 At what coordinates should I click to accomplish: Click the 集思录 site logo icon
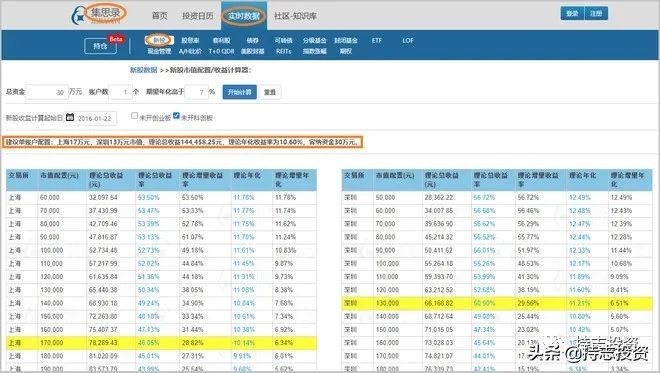[x=78, y=16]
